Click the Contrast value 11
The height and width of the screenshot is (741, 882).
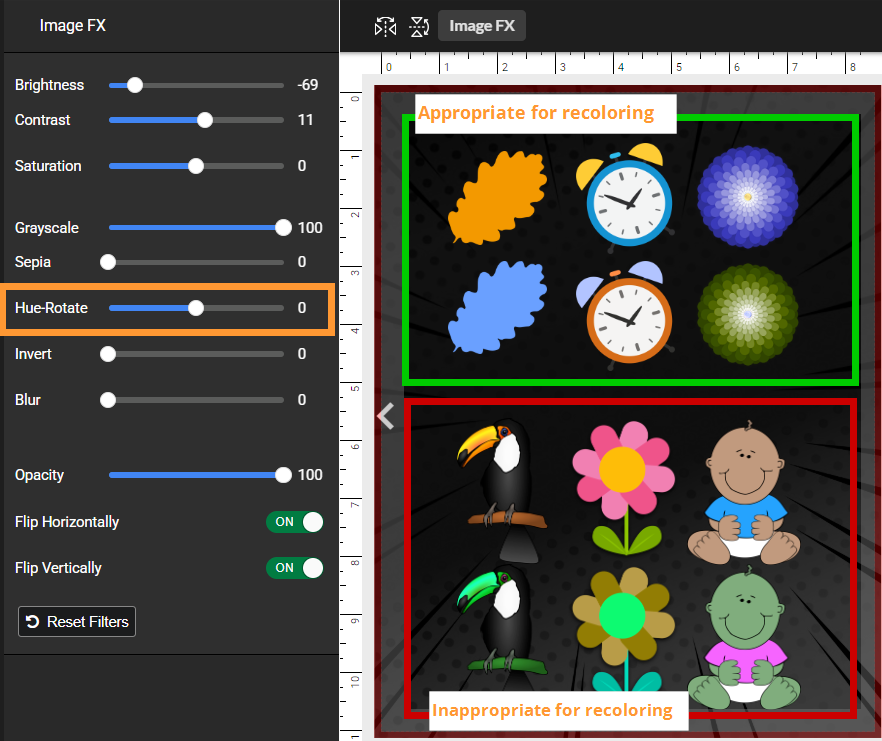point(305,120)
